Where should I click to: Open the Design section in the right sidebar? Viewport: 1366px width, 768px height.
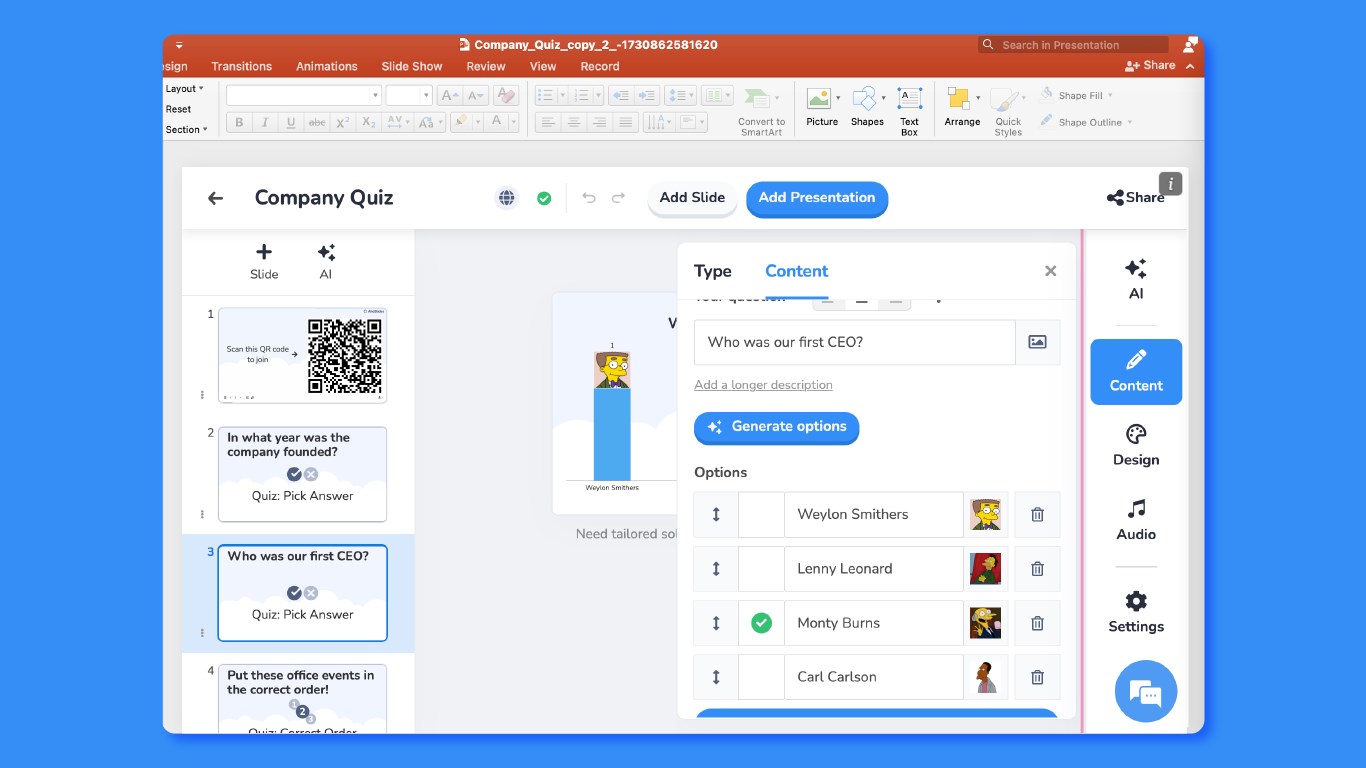click(1136, 446)
